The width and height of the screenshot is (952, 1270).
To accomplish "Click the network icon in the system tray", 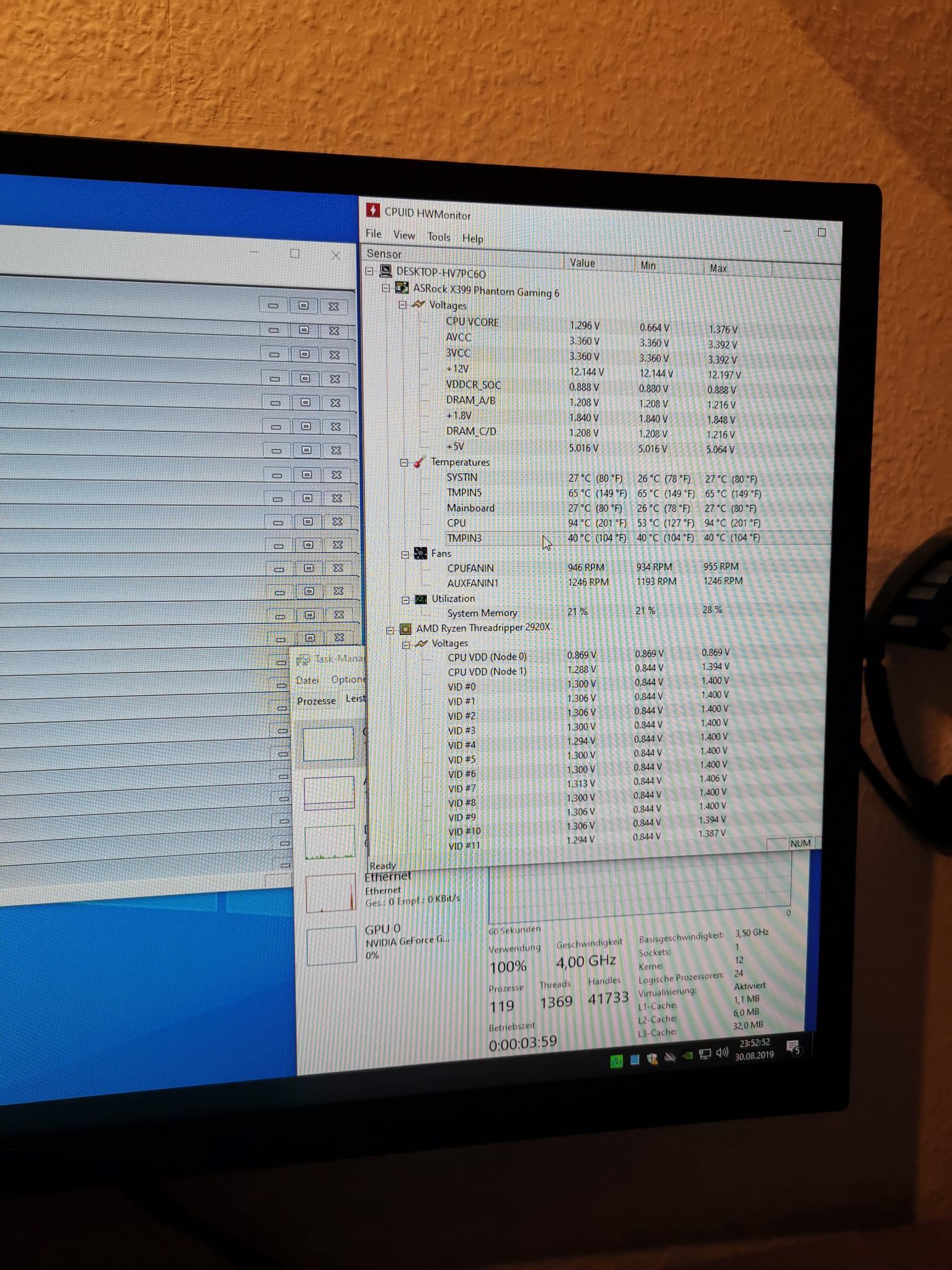I will point(705,1054).
